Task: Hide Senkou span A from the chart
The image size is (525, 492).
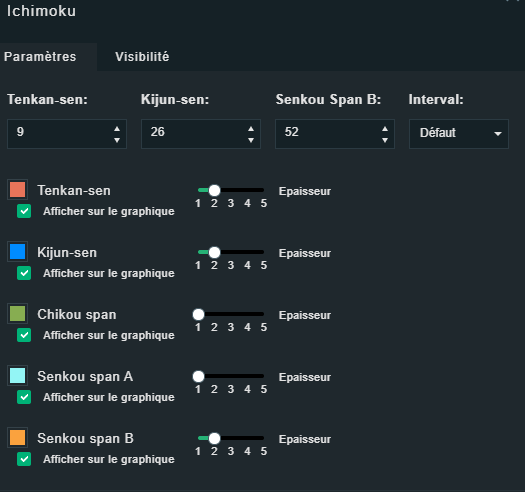Action: [x=24, y=397]
